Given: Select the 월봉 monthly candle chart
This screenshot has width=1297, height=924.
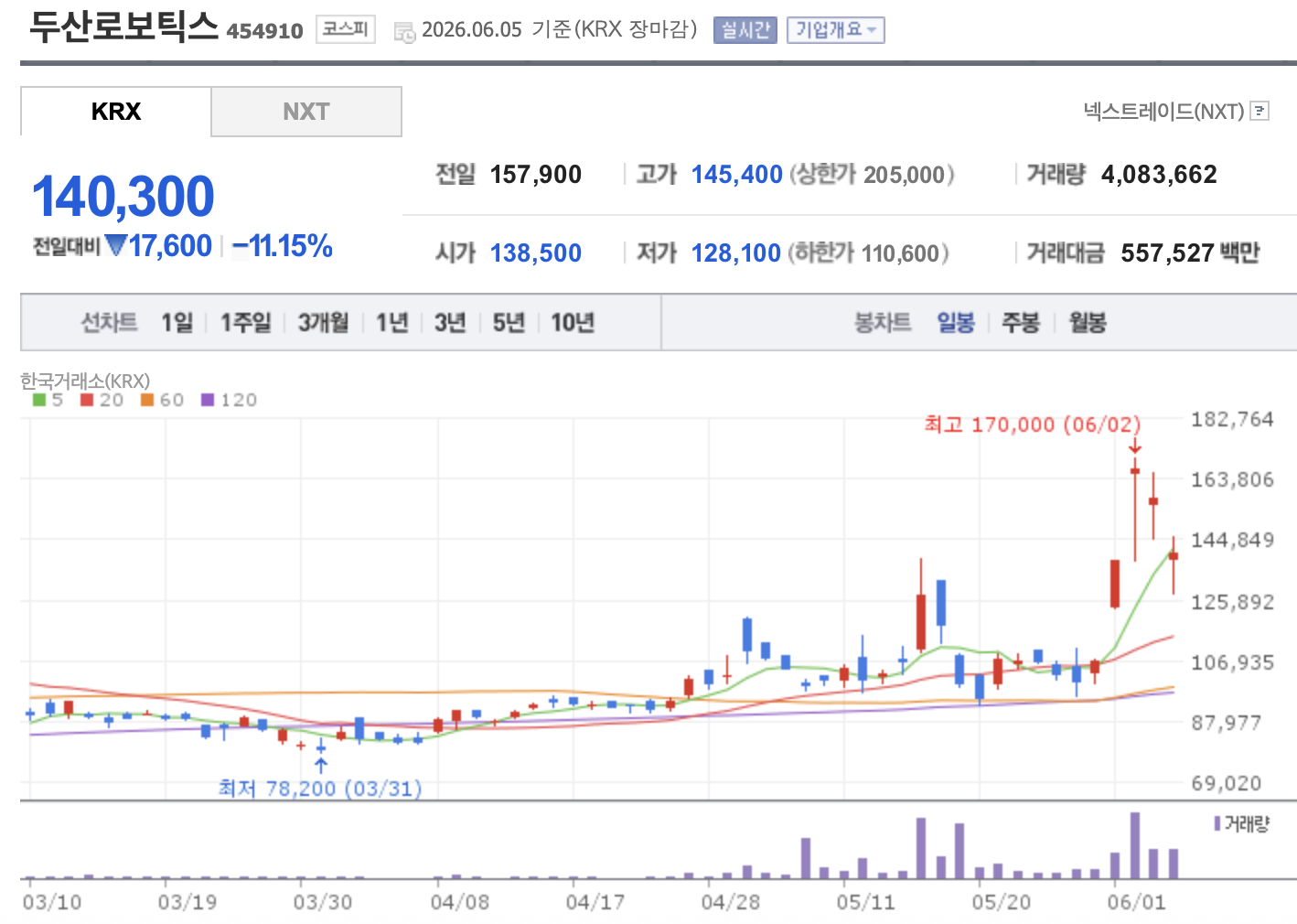Looking at the screenshot, I should click(x=1088, y=322).
